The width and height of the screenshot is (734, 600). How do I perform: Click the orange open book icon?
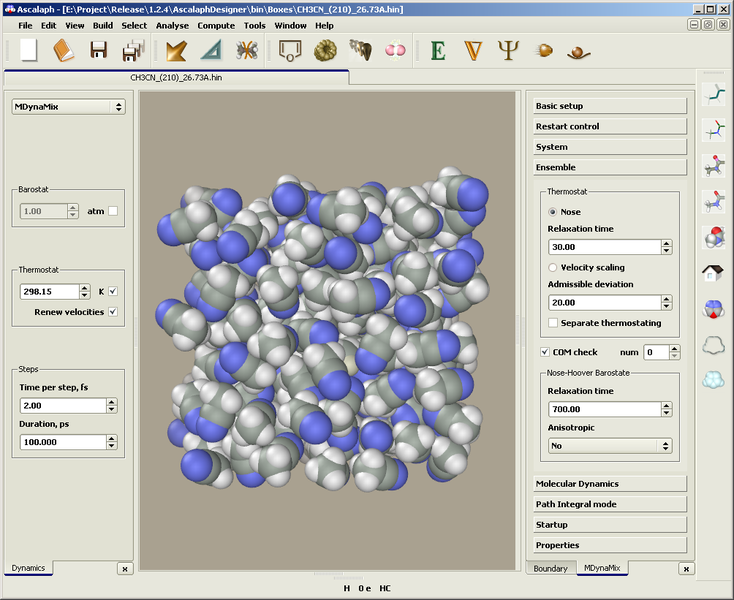pos(64,51)
